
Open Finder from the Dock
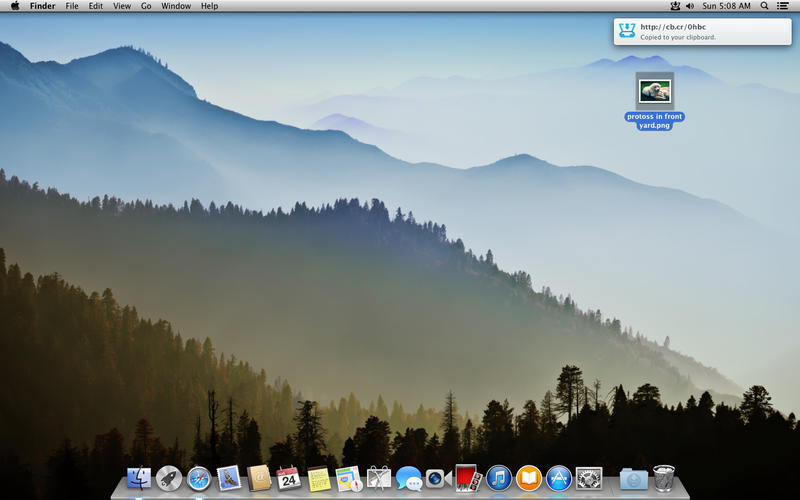tap(139, 479)
